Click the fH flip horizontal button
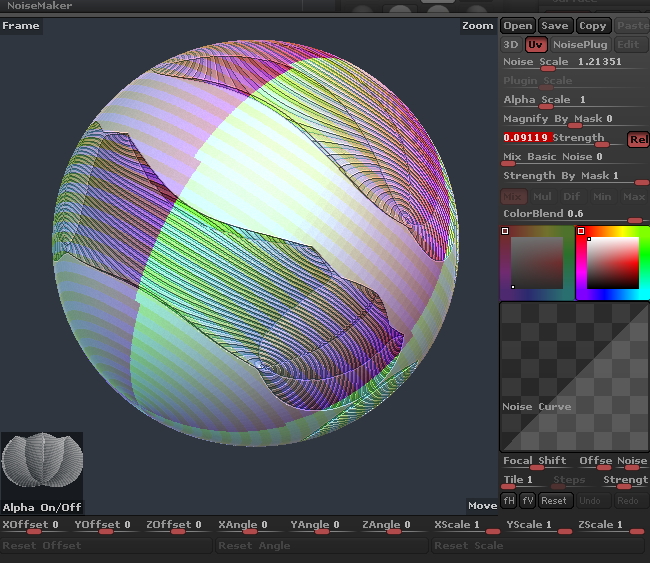The width and height of the screenshot is (650, 563). 509,500
